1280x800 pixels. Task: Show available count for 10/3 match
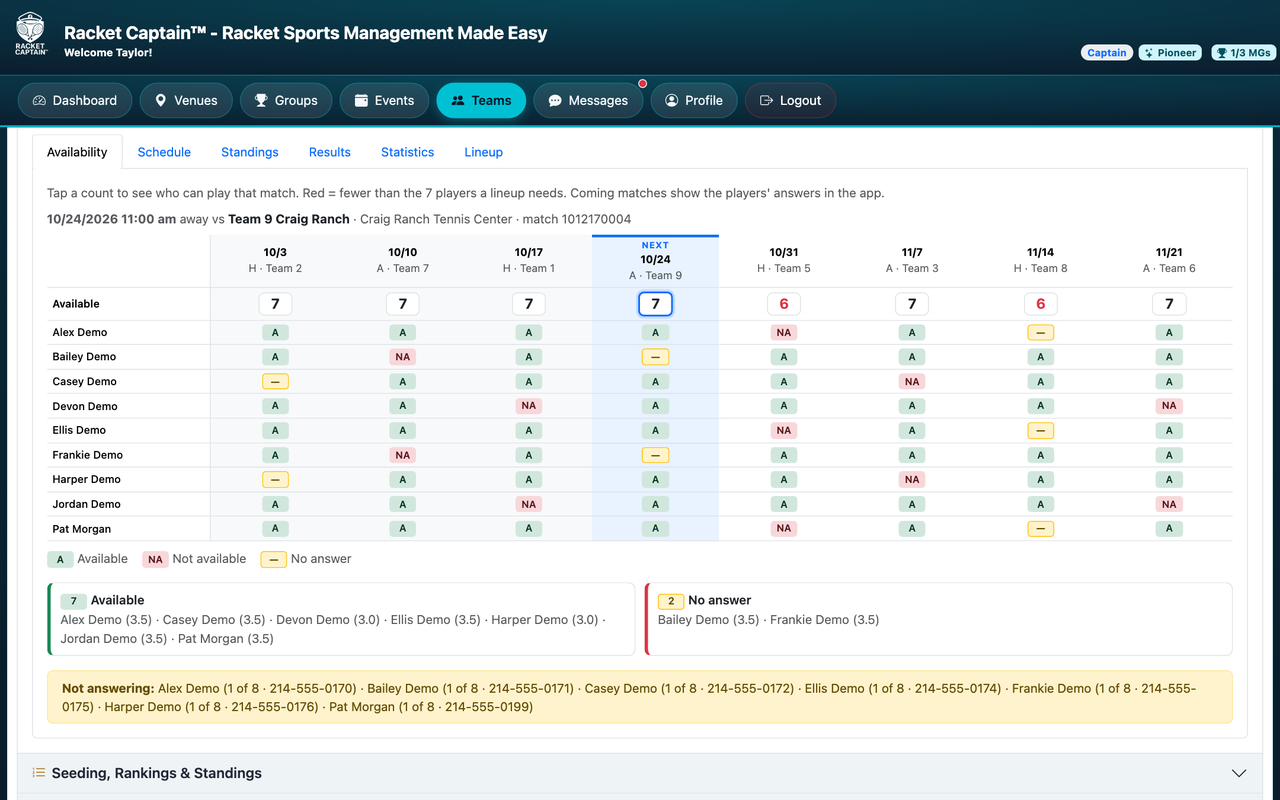(275, 304)
